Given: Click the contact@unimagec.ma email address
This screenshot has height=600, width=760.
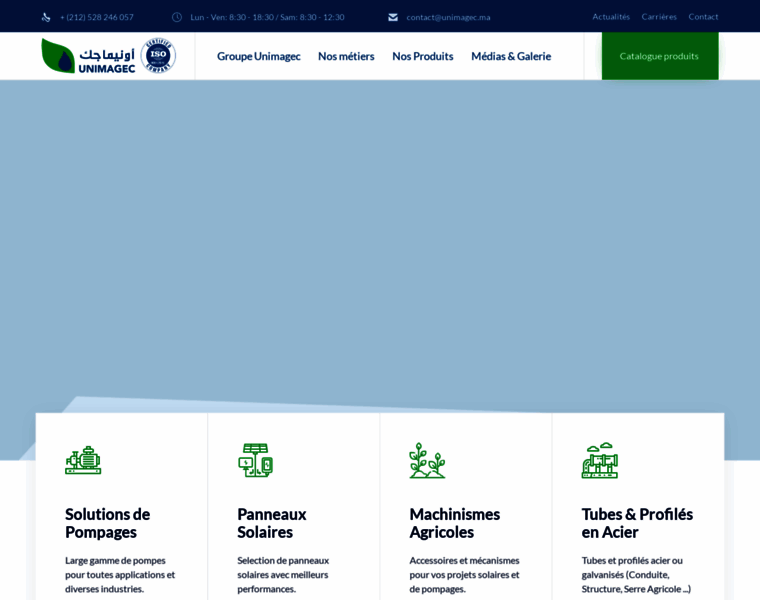Looking at the screenshot, I should click(x=448, y=17).
